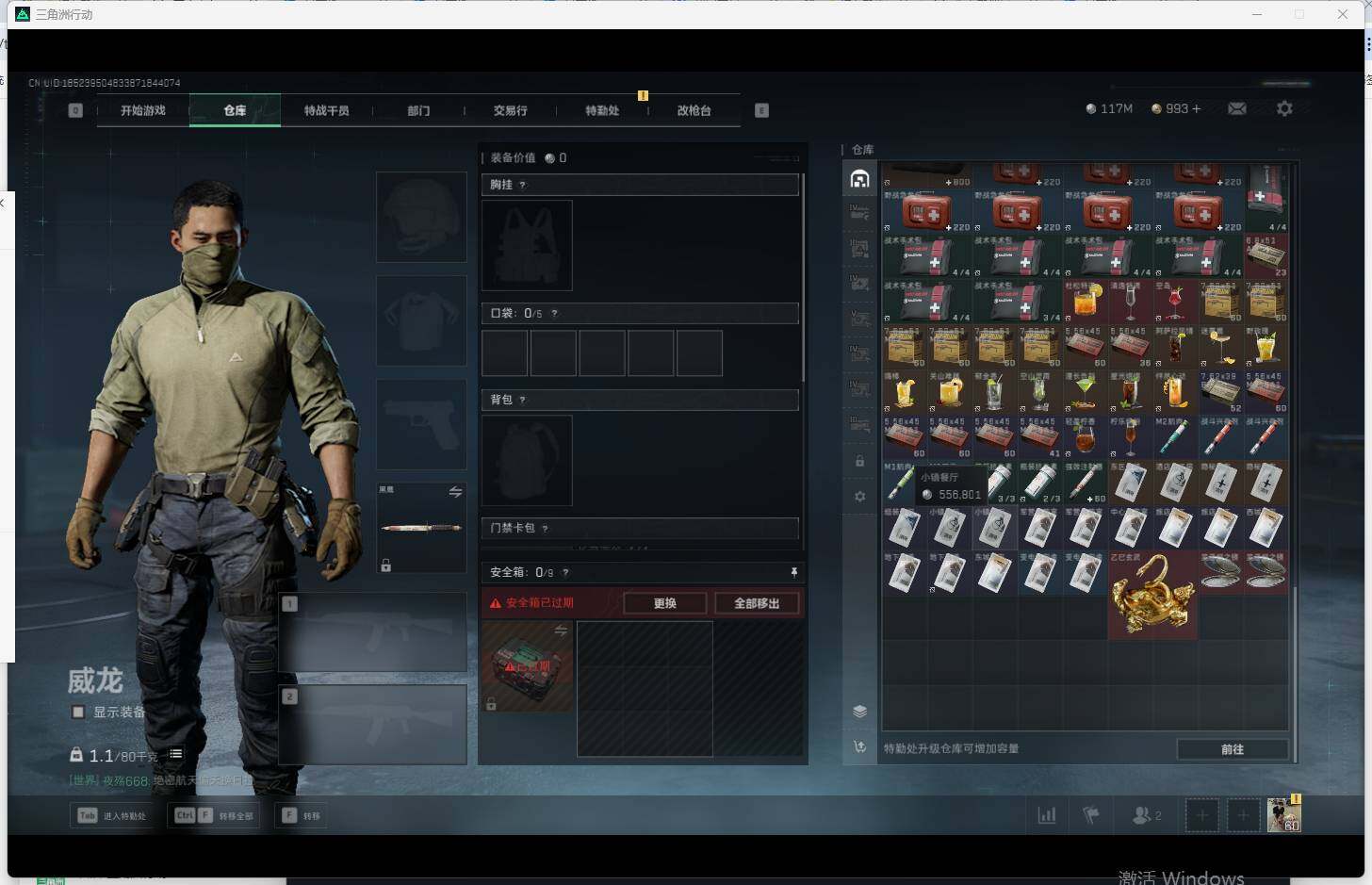Click the empty backpack slot
The height and width of the screenshot is (885, 1372).
(x=527, y=461)
